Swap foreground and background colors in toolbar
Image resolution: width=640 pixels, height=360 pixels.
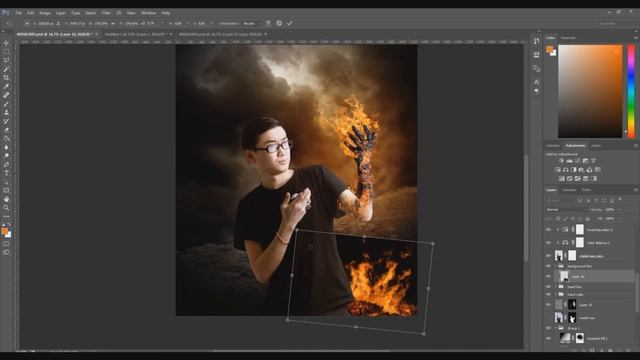9,224
